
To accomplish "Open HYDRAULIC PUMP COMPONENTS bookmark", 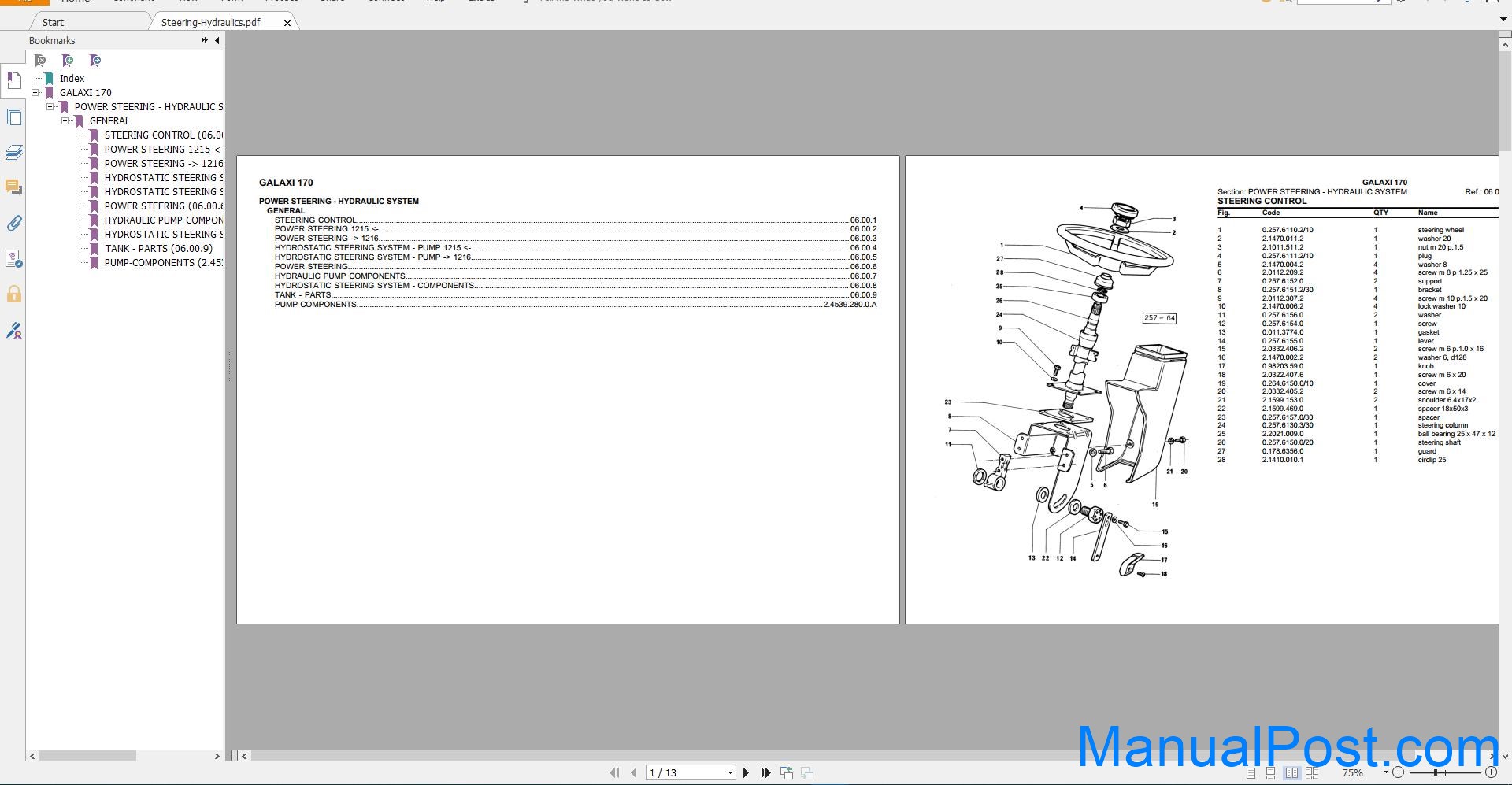I will point(163,220).
